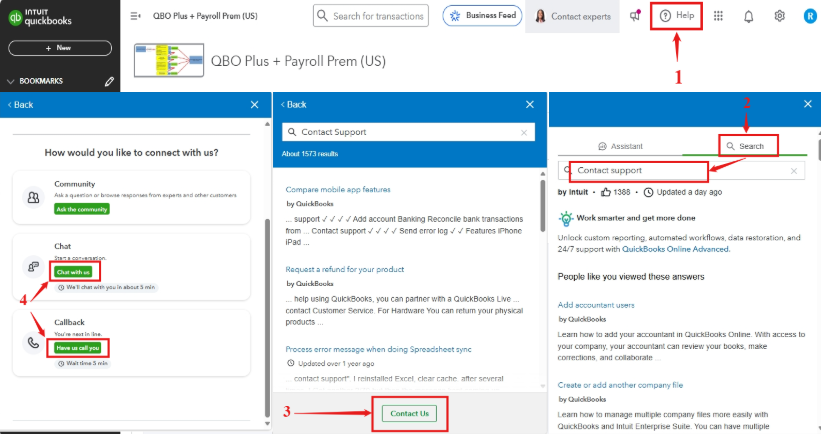
Task: Open Add accountant users article
Action: pyautogui.click(x=596, y=305)
